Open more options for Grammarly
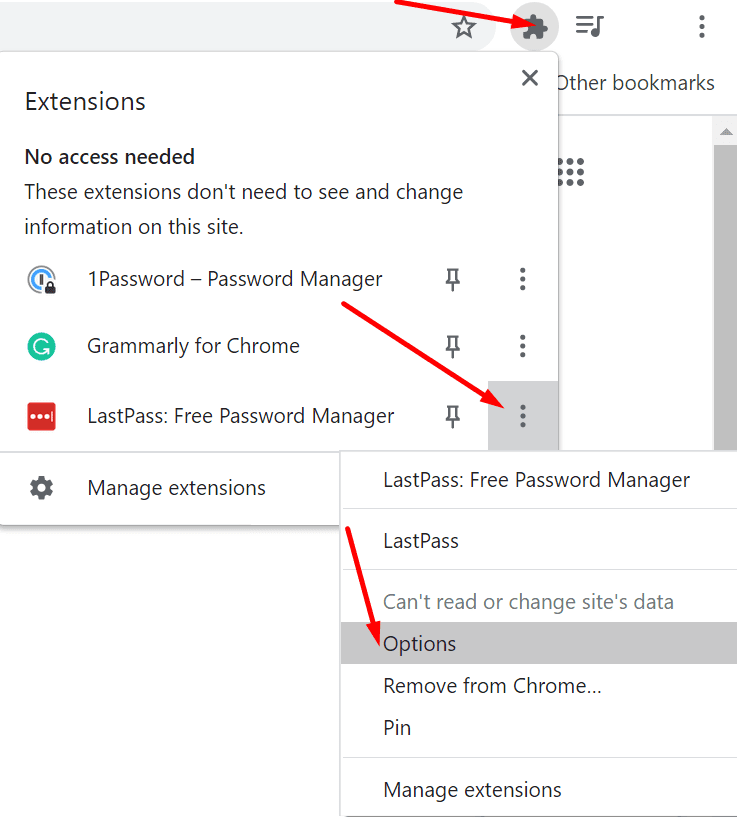Image resolution: width=737 pixels, height=821 pixels. pyautogui.click(x=522, y=346)
